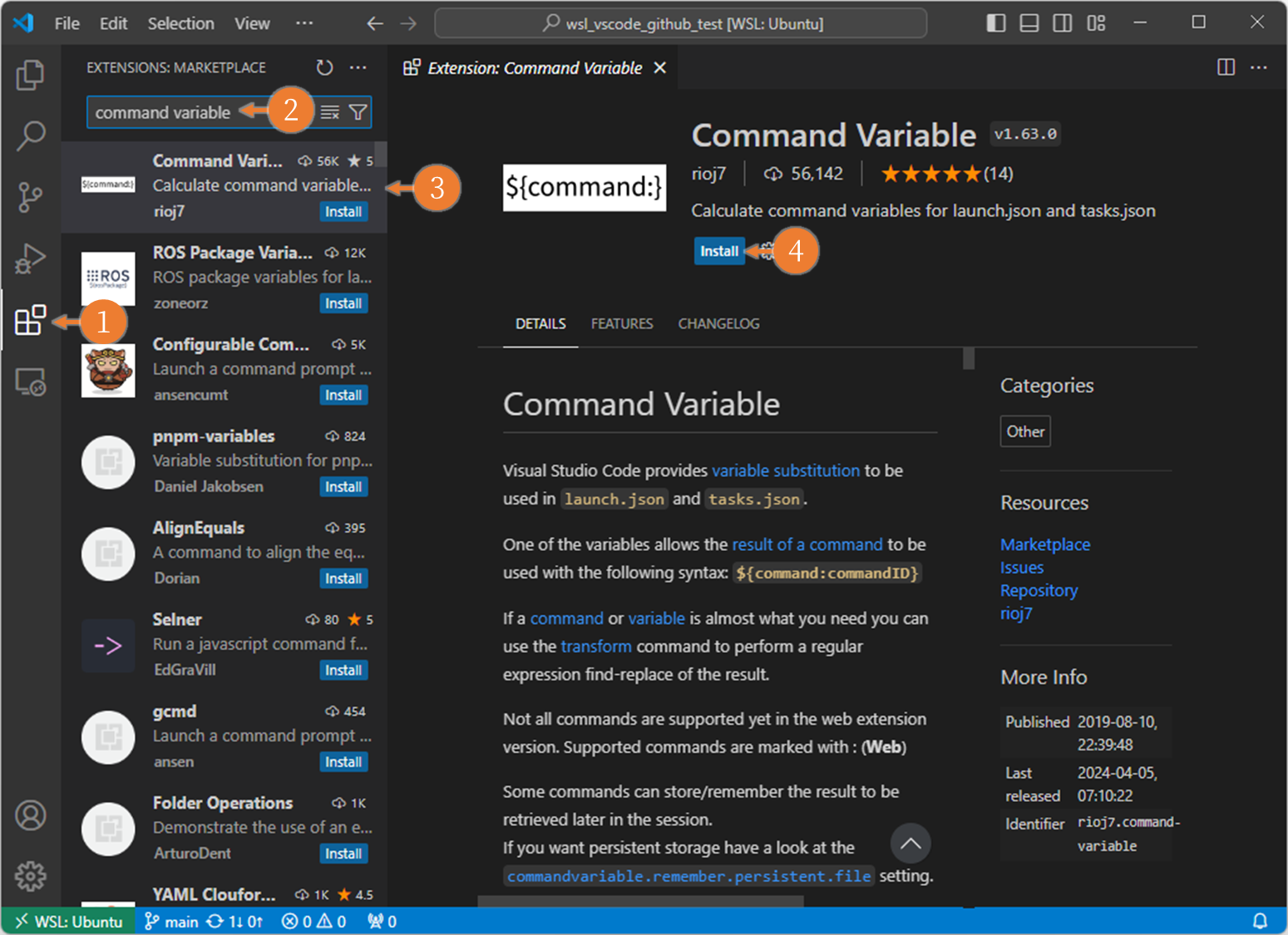Image resolution: width=1288 pixels, height=935 pixels.
Task: Install pnpm-variables extension
Action: (343, 487)
